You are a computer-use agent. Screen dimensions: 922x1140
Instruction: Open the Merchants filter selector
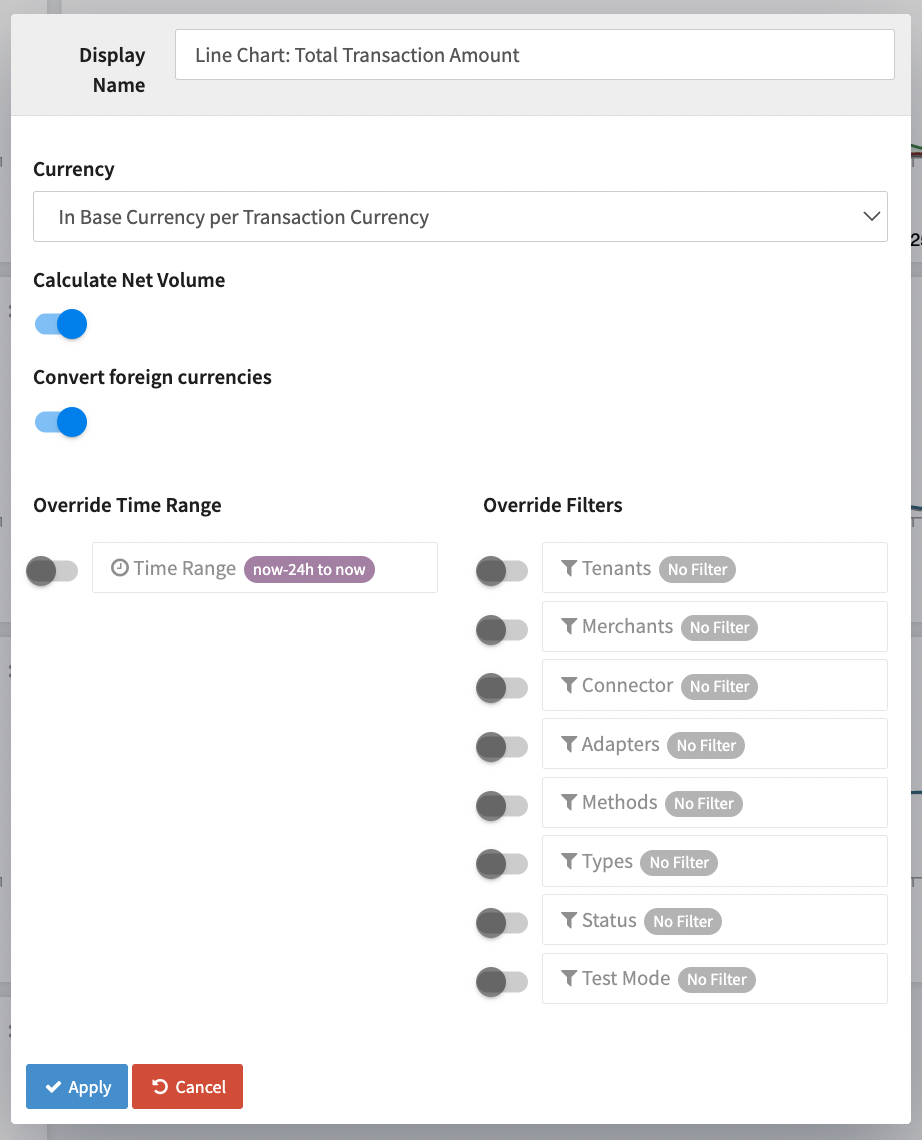(714, 627)
